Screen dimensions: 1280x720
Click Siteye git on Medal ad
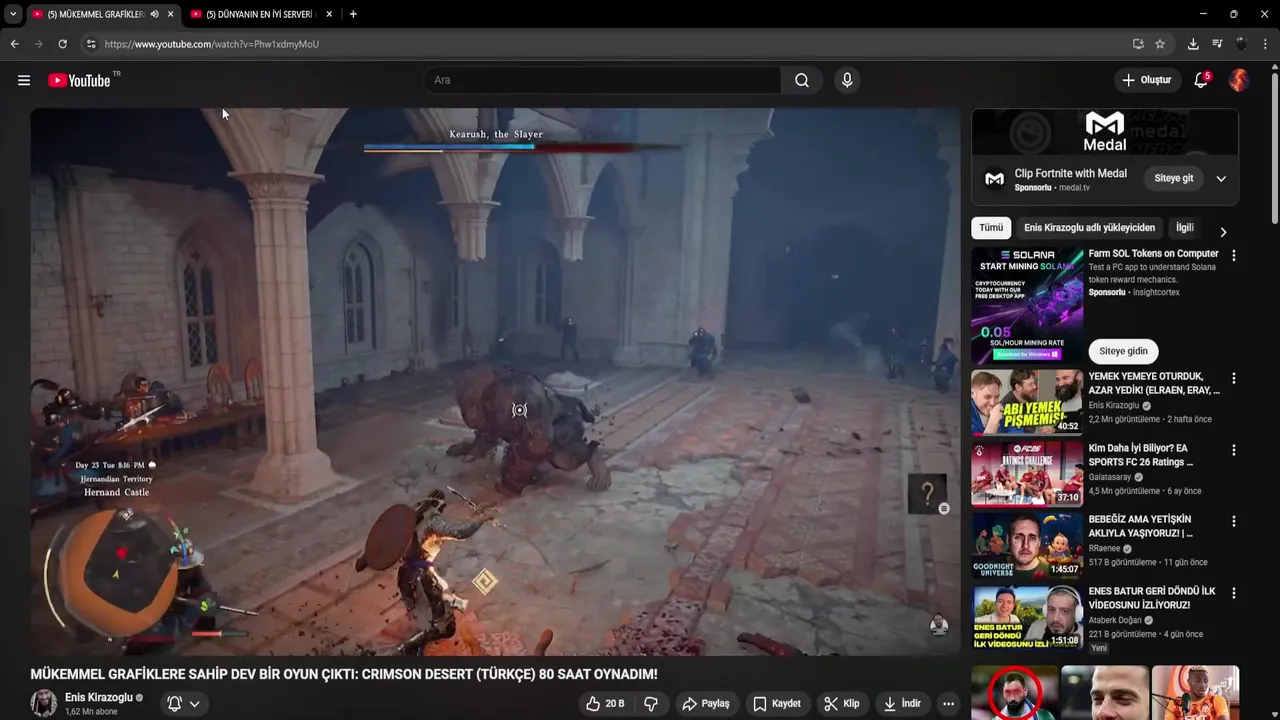(1174, 178)
